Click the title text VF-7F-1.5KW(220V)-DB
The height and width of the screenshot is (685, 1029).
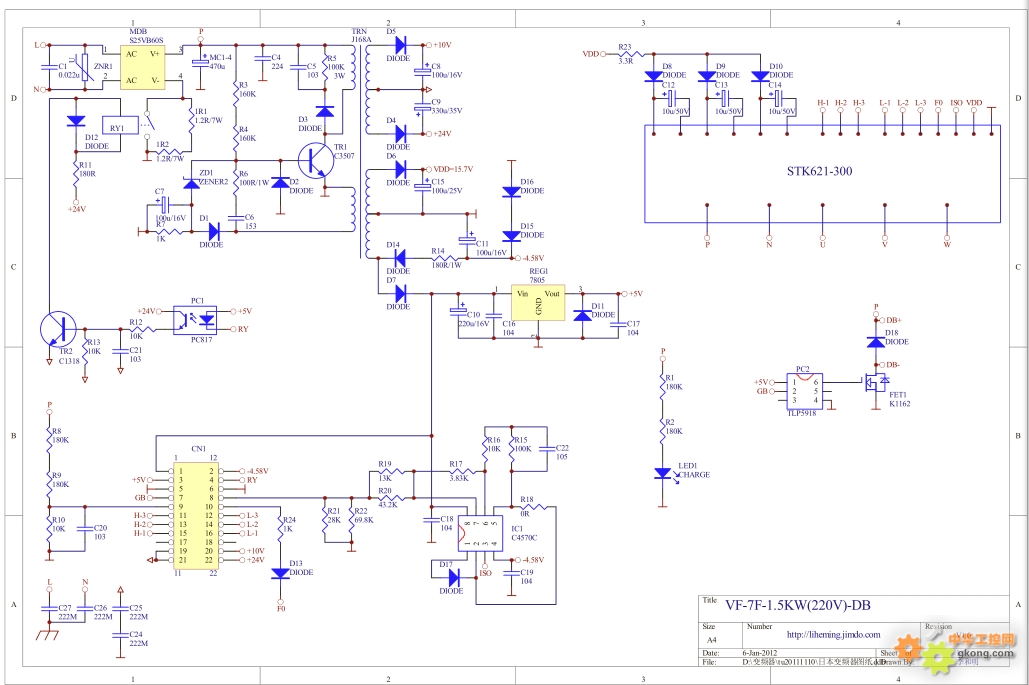pos(797,605)
